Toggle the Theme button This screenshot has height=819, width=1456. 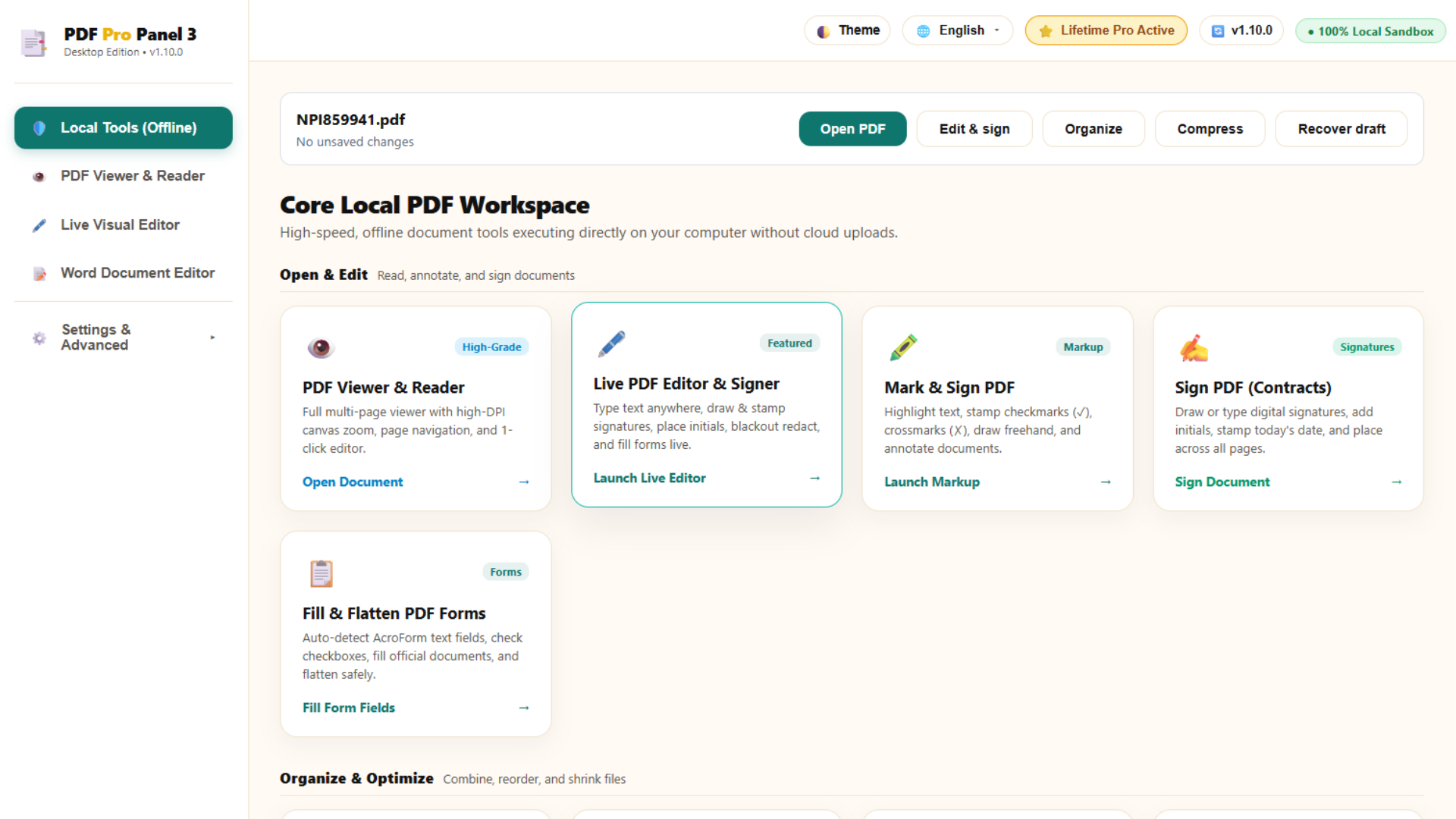847,30
